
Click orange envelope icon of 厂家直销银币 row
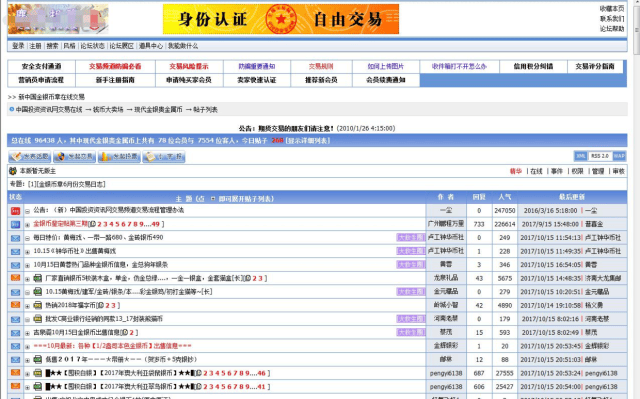pyautogui.click(x=16, y=278)
